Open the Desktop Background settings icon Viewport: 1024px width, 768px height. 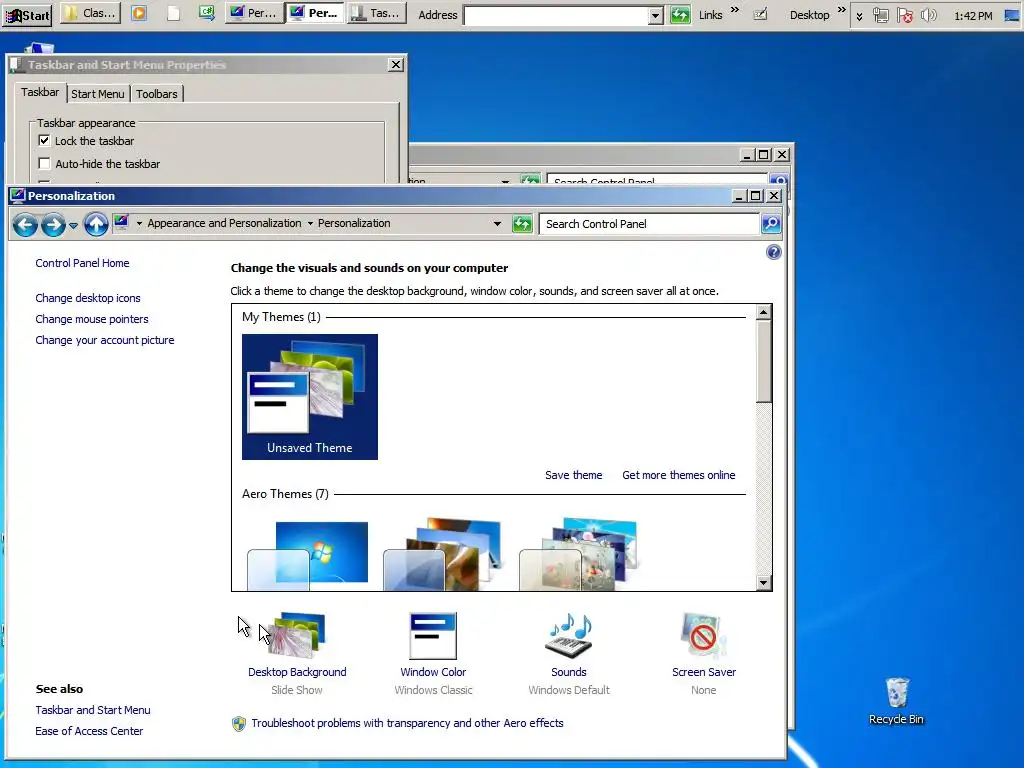297,635
